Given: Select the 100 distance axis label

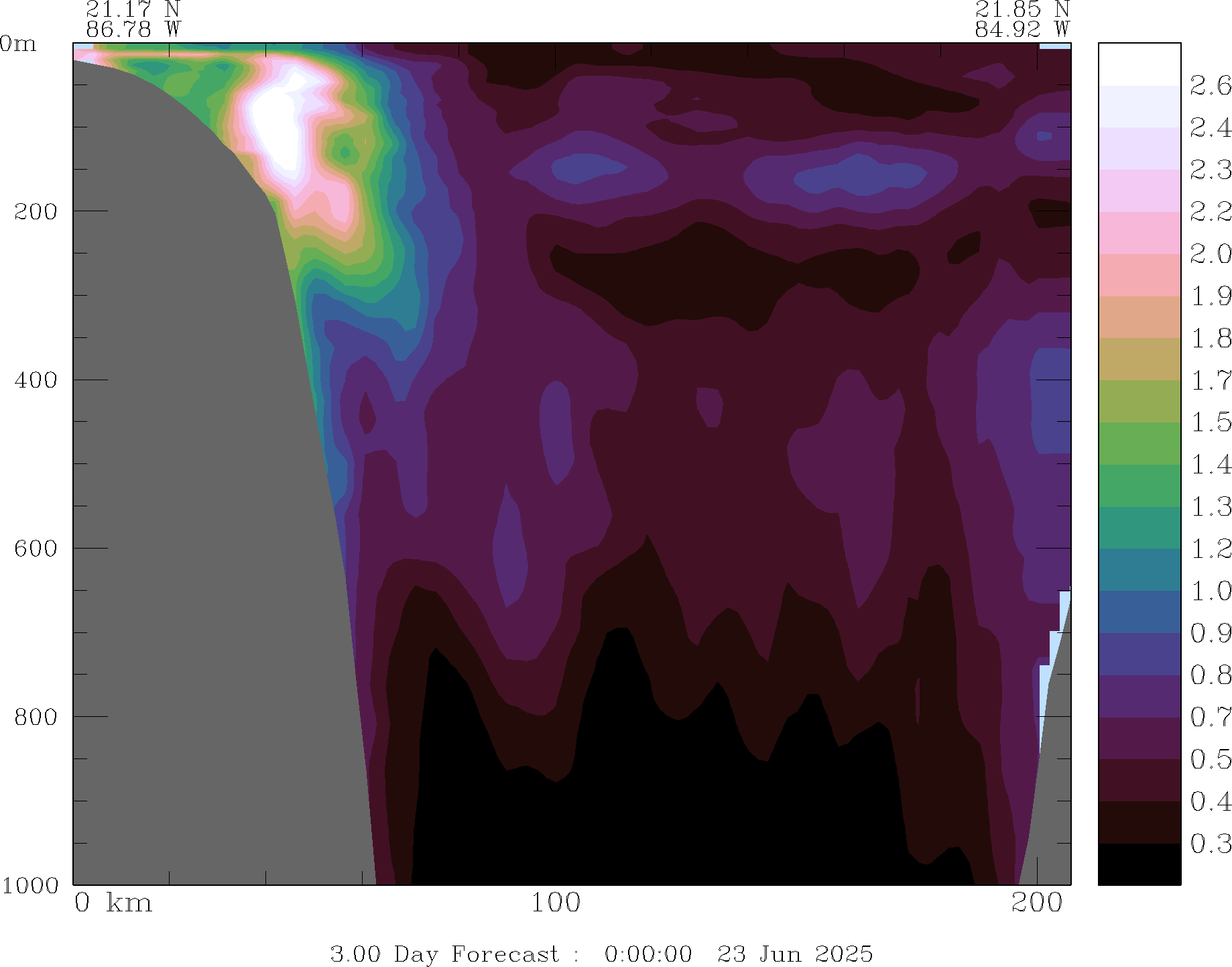Looking at the screenshot, I should click(556, 903).
